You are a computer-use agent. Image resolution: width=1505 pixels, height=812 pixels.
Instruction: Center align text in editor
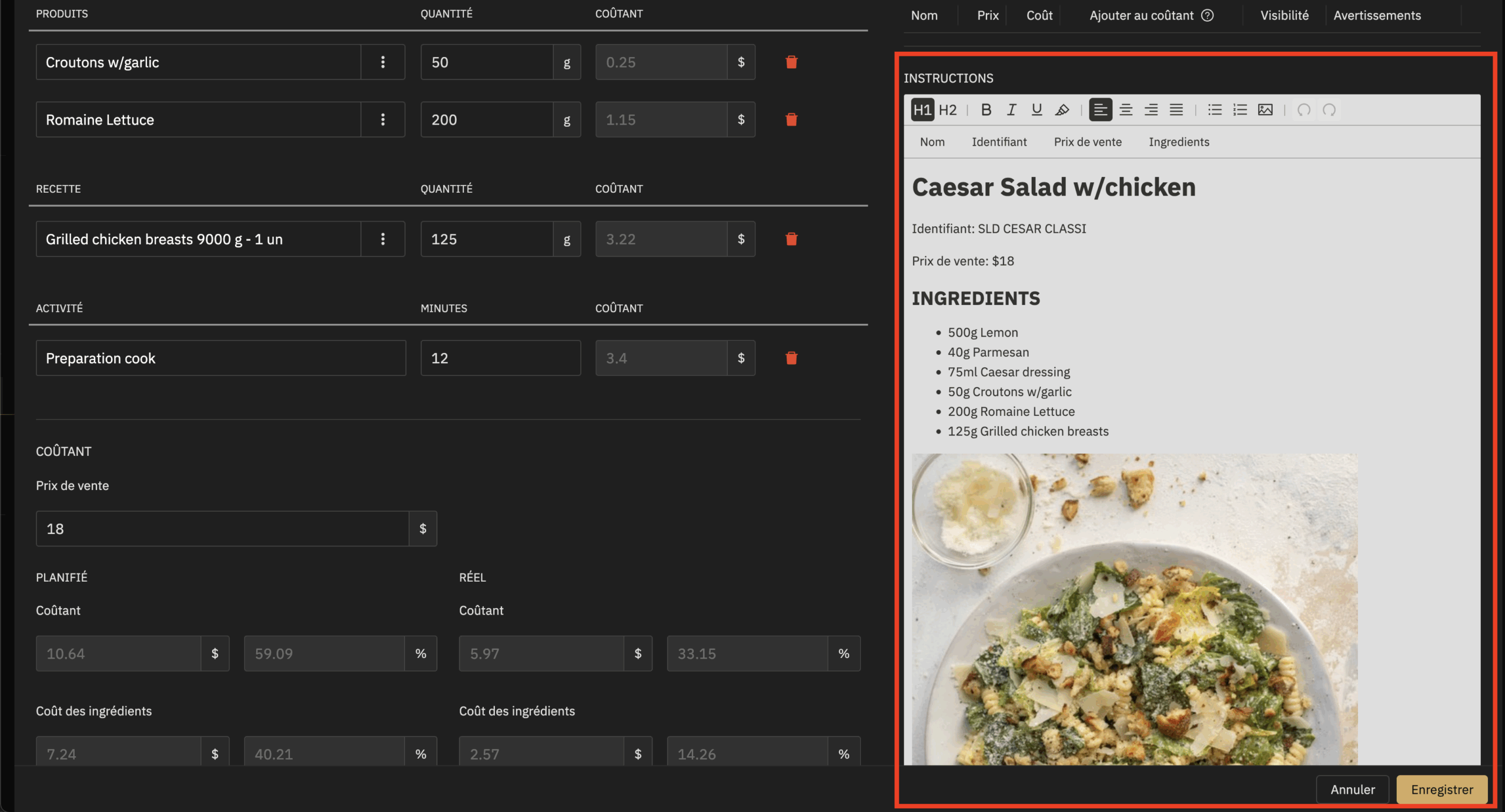coord(1125,110)
